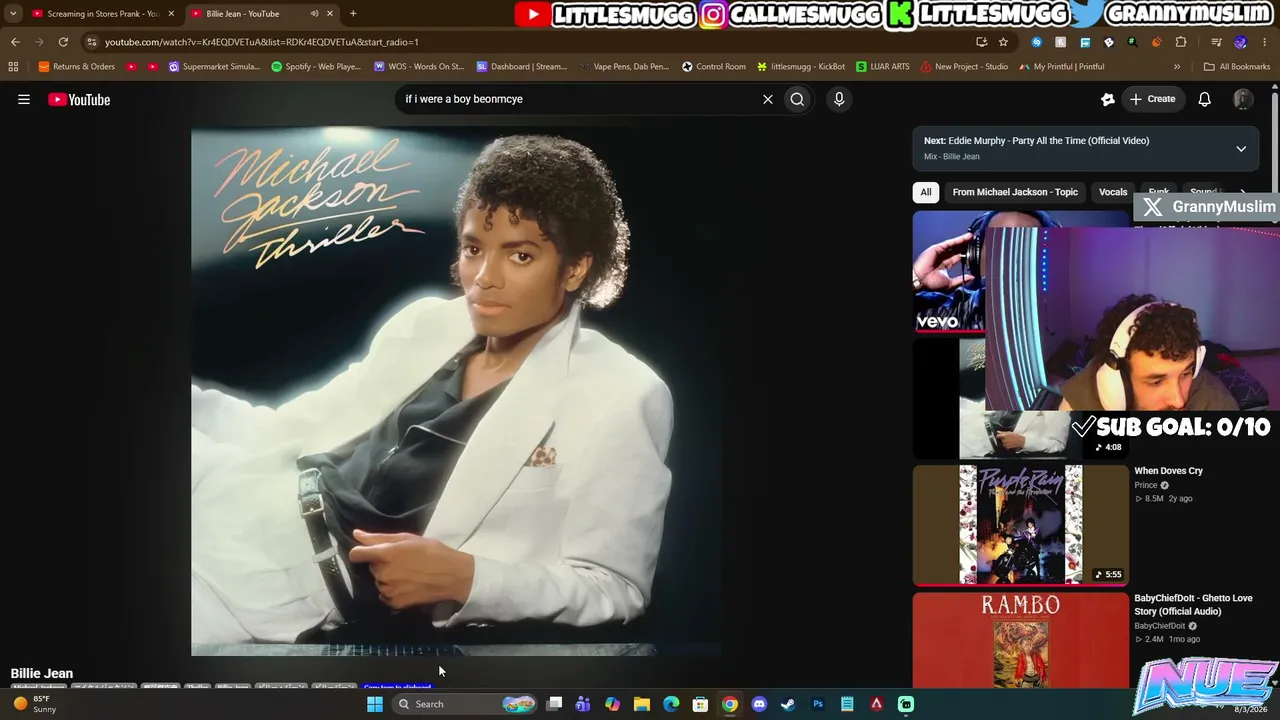Open the My Printful | Printful bookmark
This screenshot has height=720, width=1280.
click(x=1062, y=67)
